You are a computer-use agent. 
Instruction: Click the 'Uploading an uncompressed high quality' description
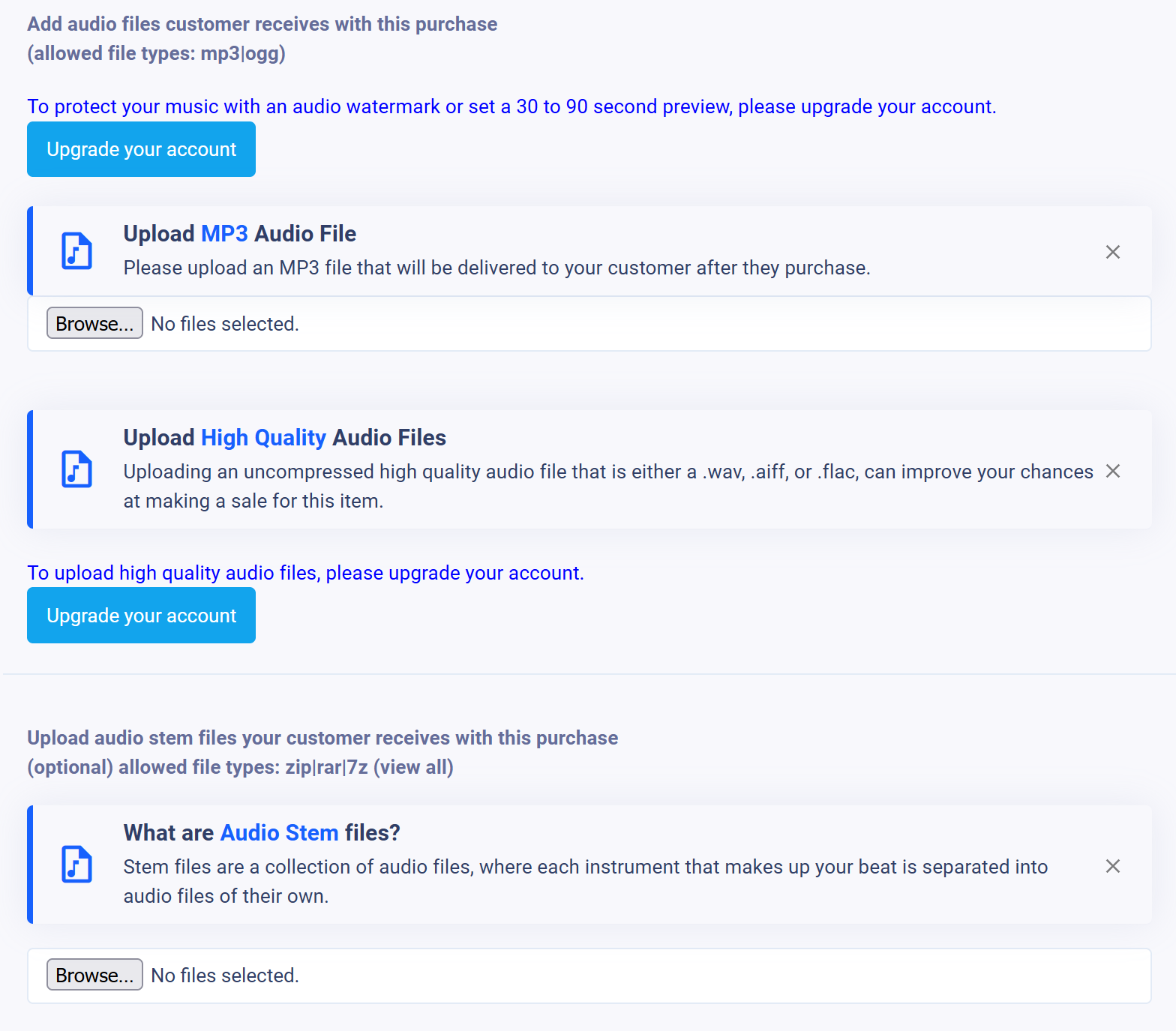click(x=608, y=486)
